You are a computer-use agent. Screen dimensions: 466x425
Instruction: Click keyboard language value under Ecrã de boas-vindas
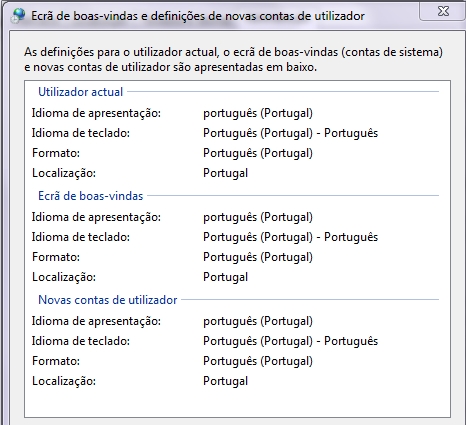(x=290, y=237)
